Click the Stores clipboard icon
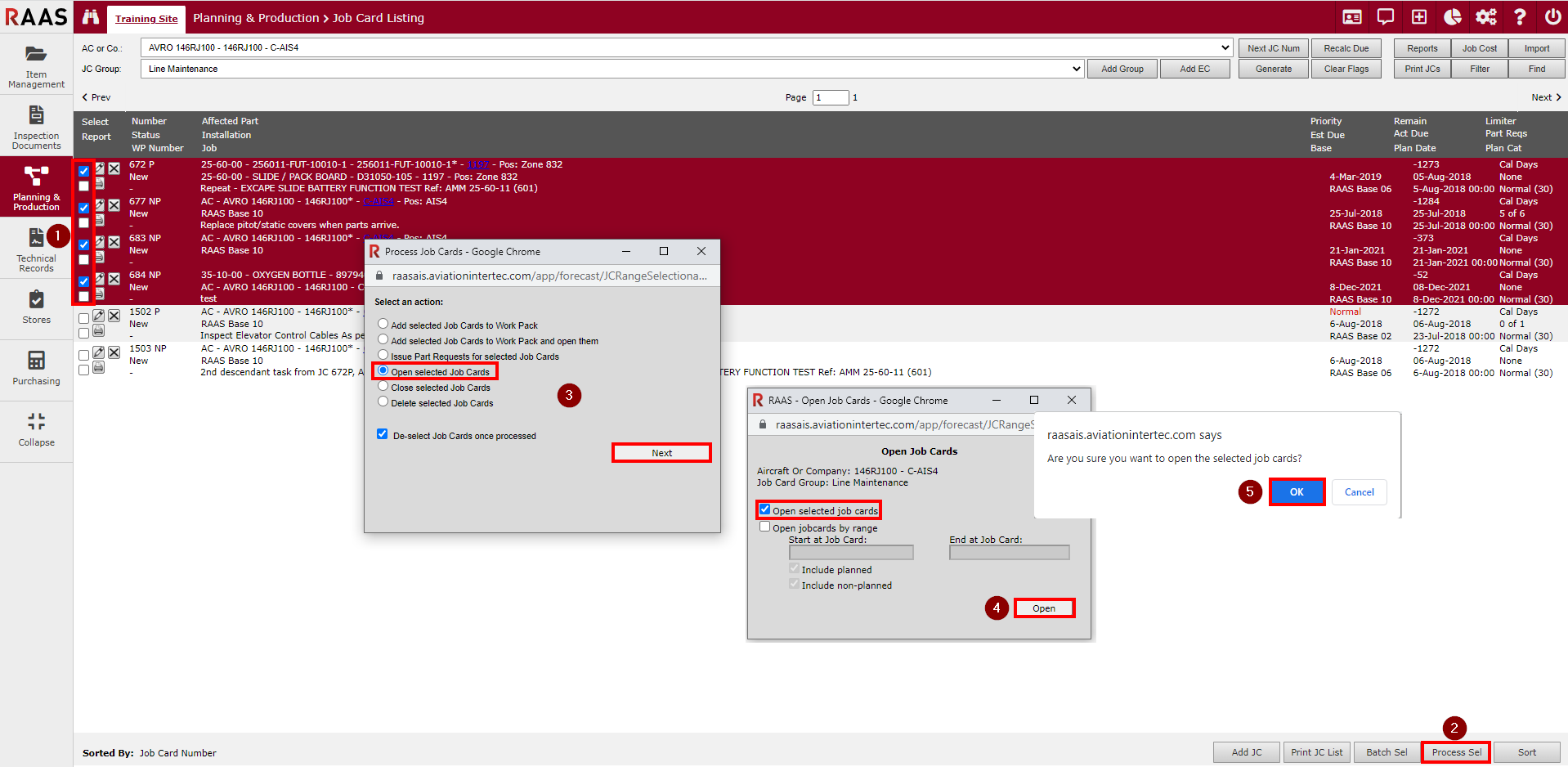The width and height of the screenshot is (1568, 767). click(x=36, y=299)
